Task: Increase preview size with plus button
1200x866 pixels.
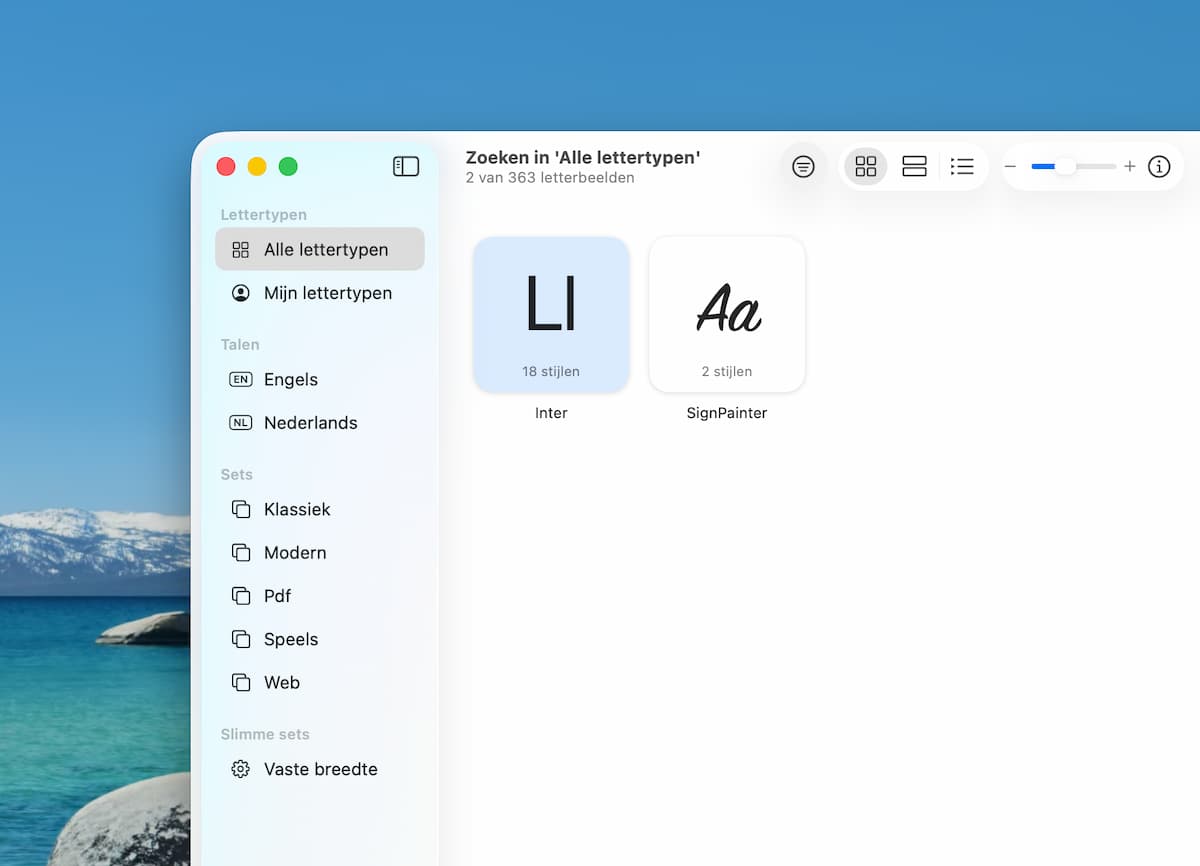Action: click(1130, 167)
